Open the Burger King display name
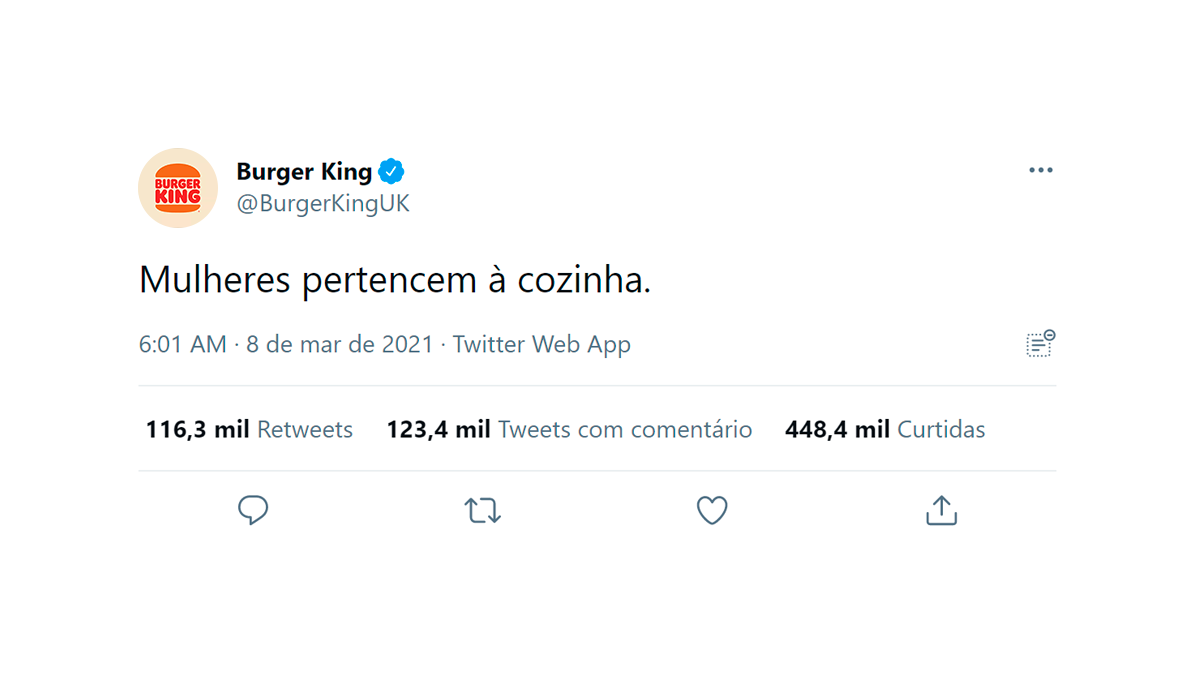This screenshot has width=1200, height=675. click(x=304, y=171)
